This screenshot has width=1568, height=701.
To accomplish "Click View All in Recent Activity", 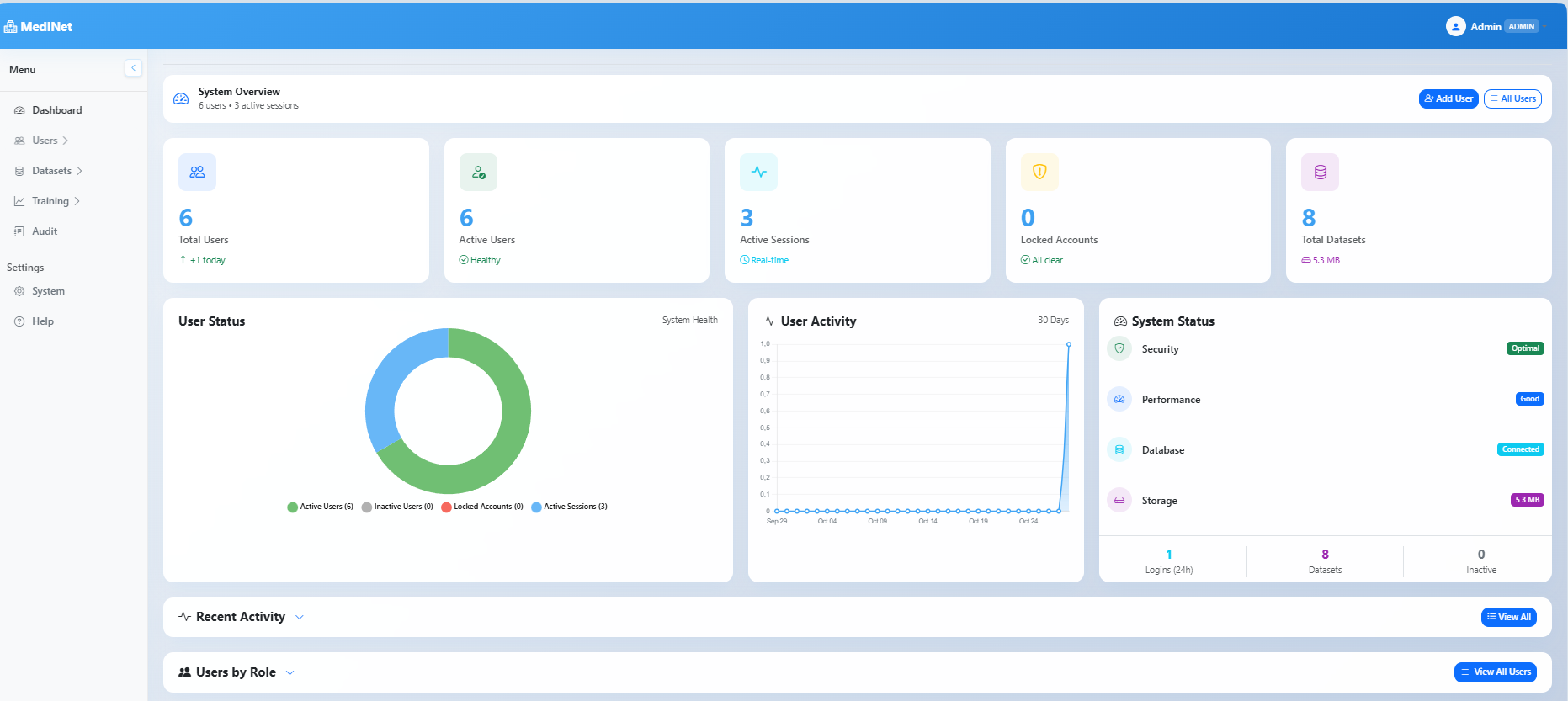I will [x=1508, y=617].
